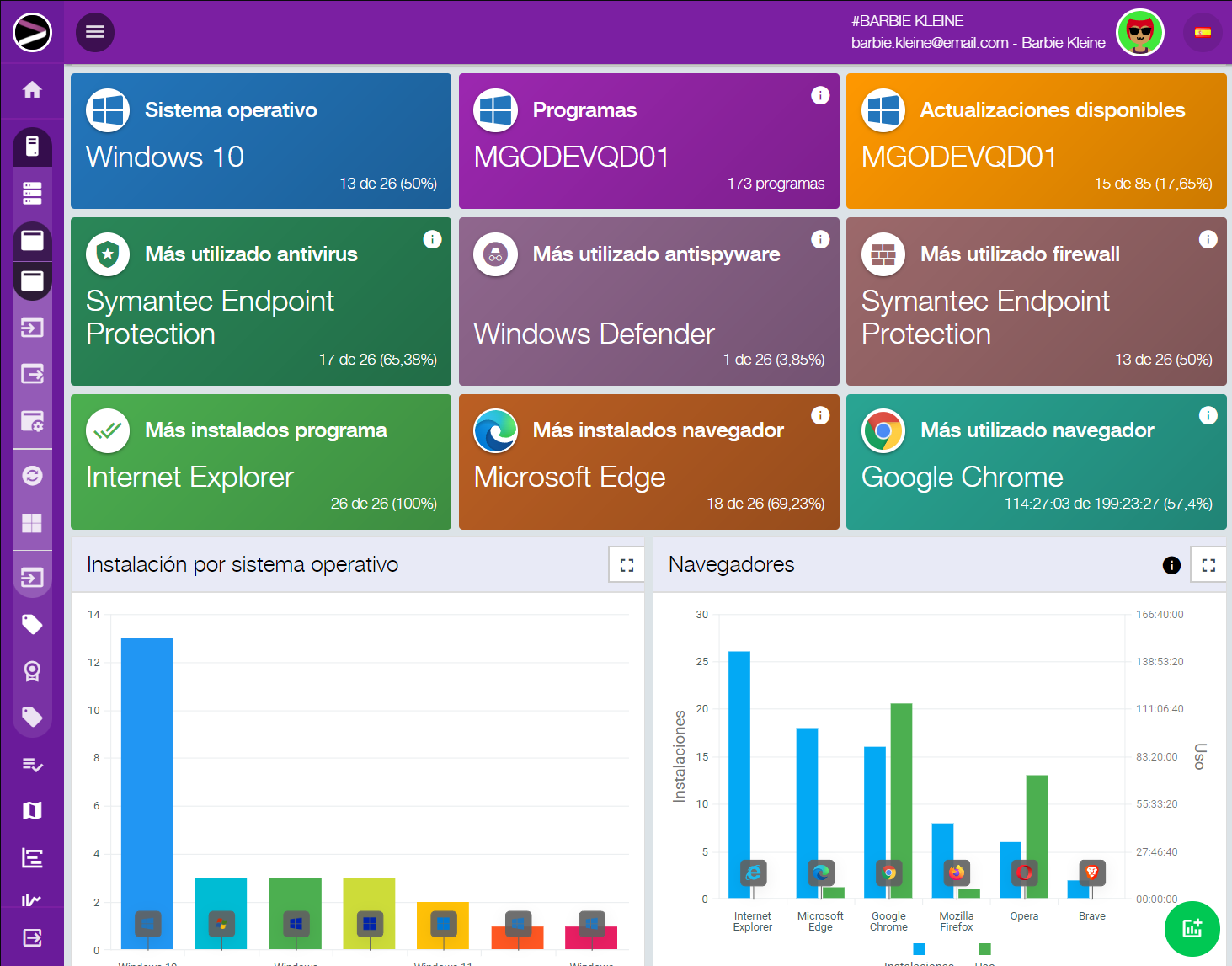Open the checklist icon in the sidebar
1232x966 pixels.
[32, 765]
